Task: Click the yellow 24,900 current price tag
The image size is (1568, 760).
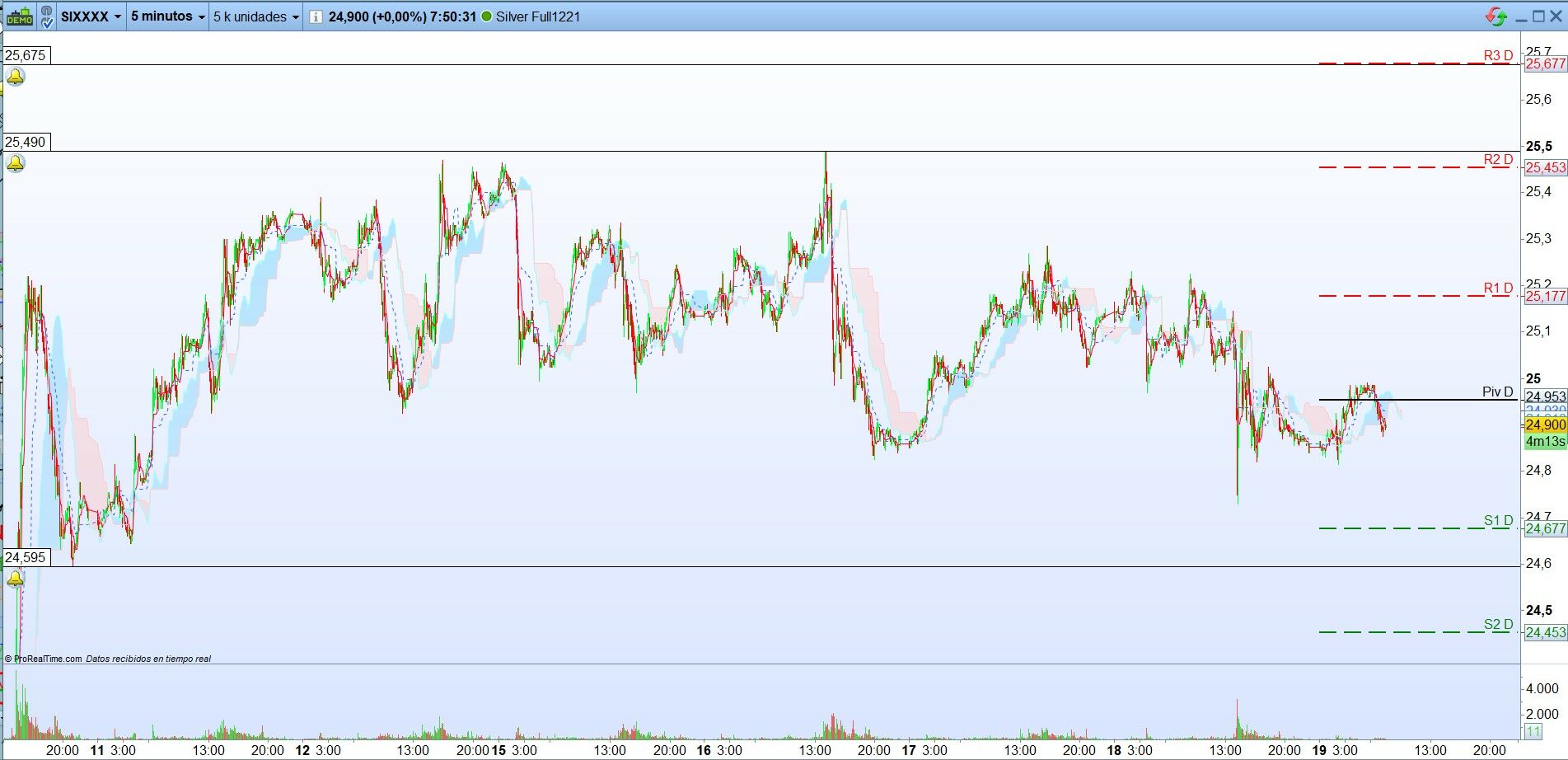Action: point(1545,425)
